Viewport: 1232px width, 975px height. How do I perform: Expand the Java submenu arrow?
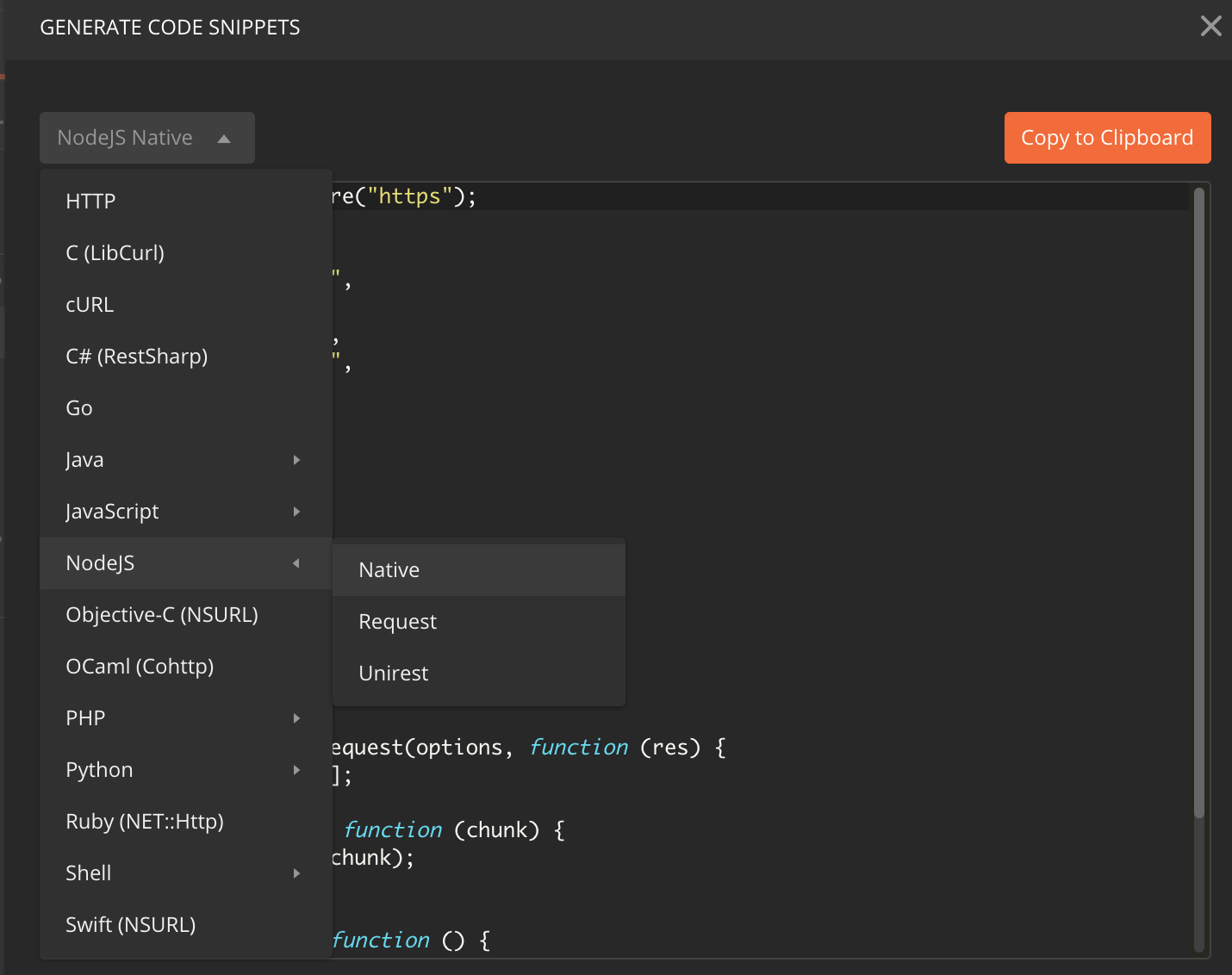(x=296, y=460)
